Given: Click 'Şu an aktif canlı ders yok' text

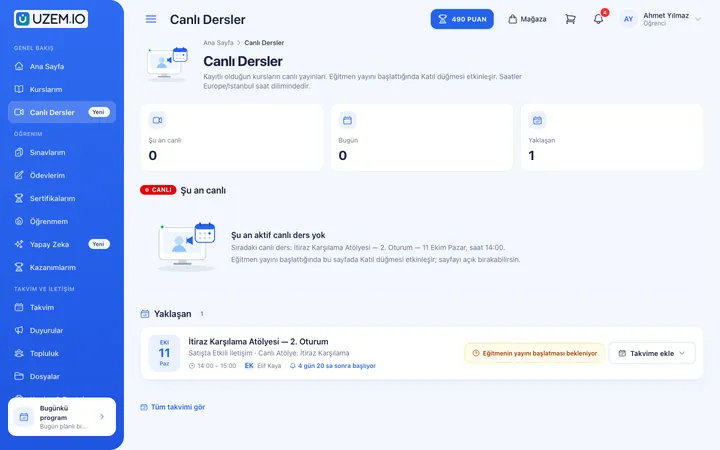Looking at the screenshot, I should [278, 235].
